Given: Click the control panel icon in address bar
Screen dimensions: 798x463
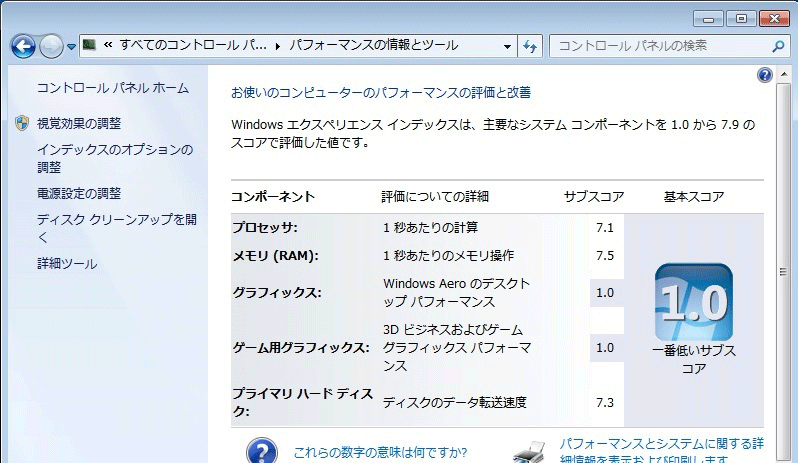Looking at the screenshot, I should coord(90,45).
